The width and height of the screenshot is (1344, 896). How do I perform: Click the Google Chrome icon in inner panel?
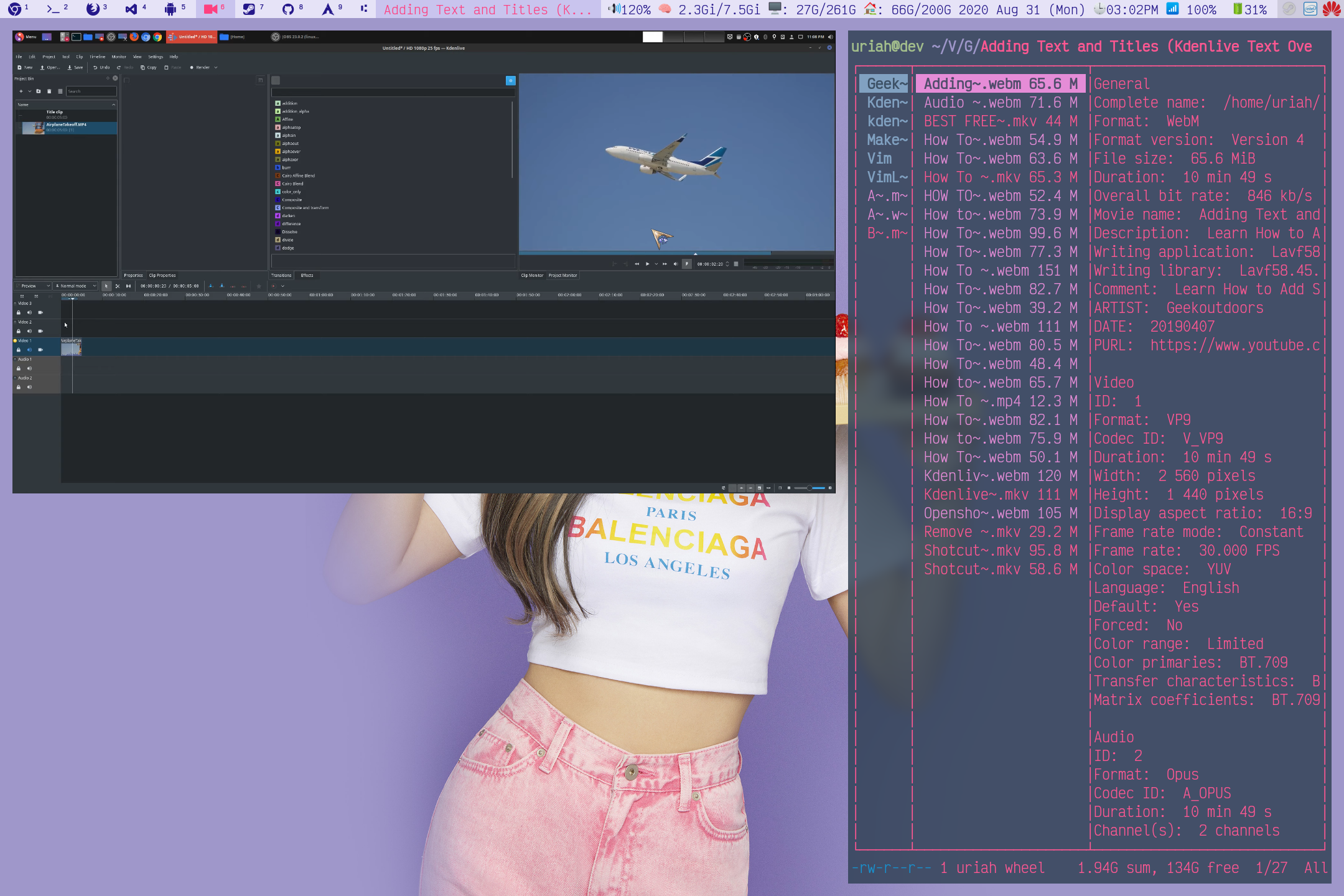point(157,37)
